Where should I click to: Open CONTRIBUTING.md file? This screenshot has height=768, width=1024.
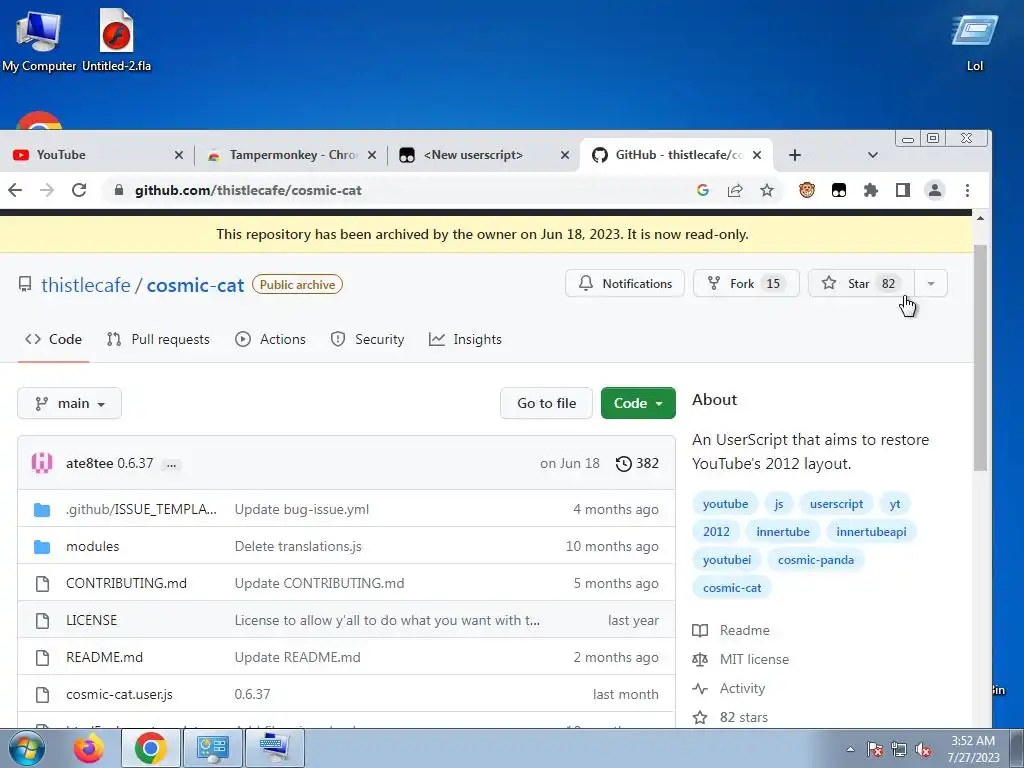pos(126,583)
